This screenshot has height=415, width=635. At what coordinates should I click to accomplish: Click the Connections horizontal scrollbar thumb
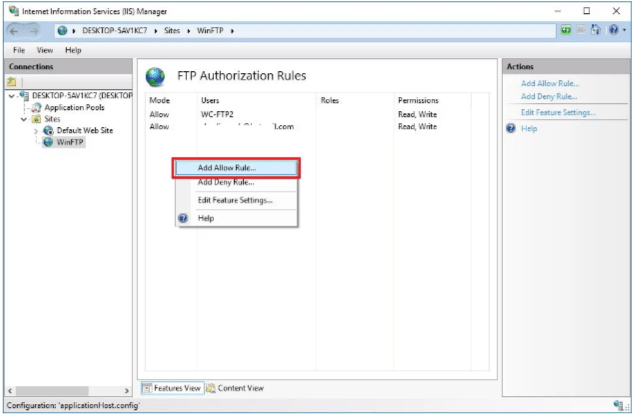[x=52, y=391]
